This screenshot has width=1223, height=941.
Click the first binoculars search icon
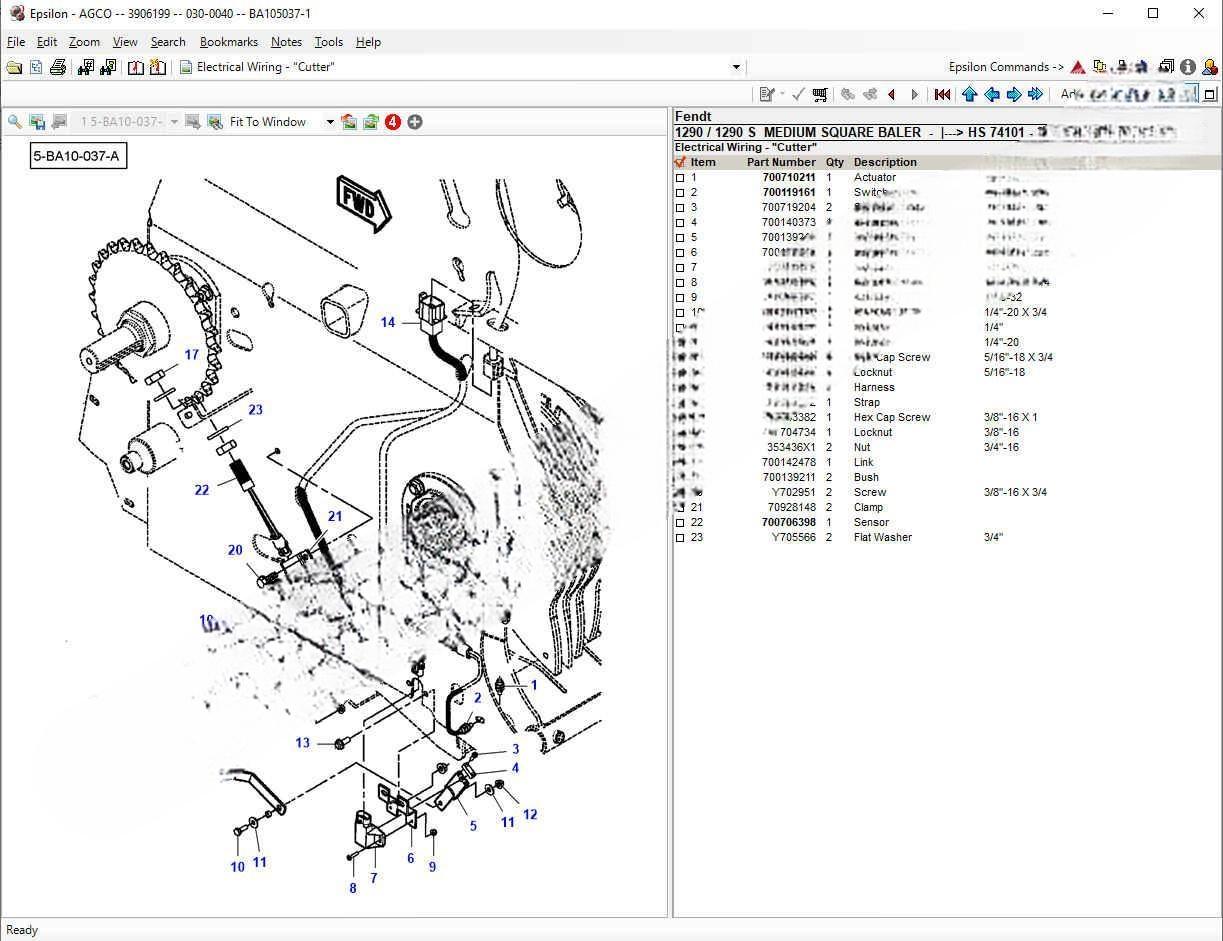click(x=85, y=67)
